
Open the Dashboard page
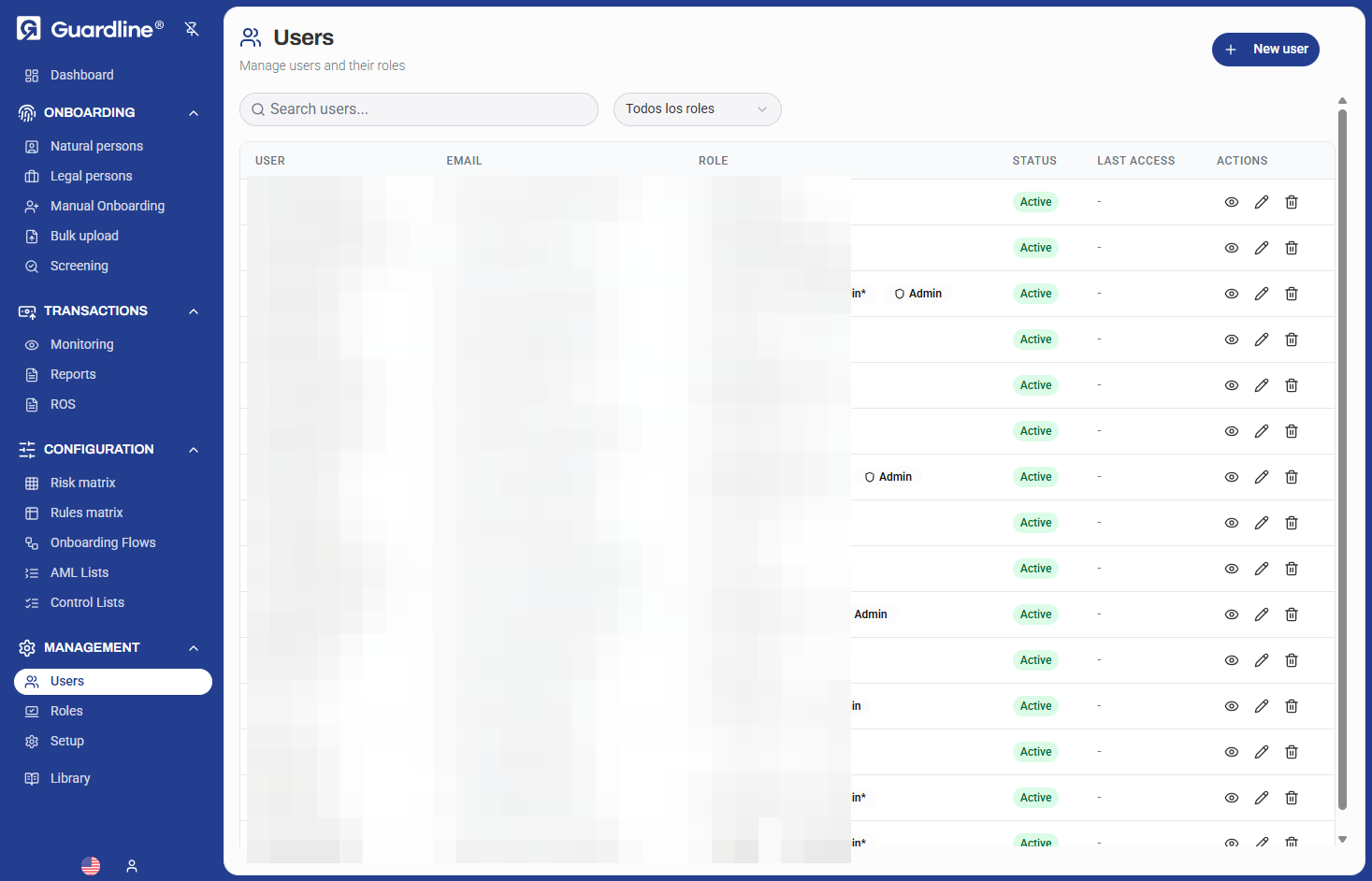pyautogui.click(x=81, y=75)
